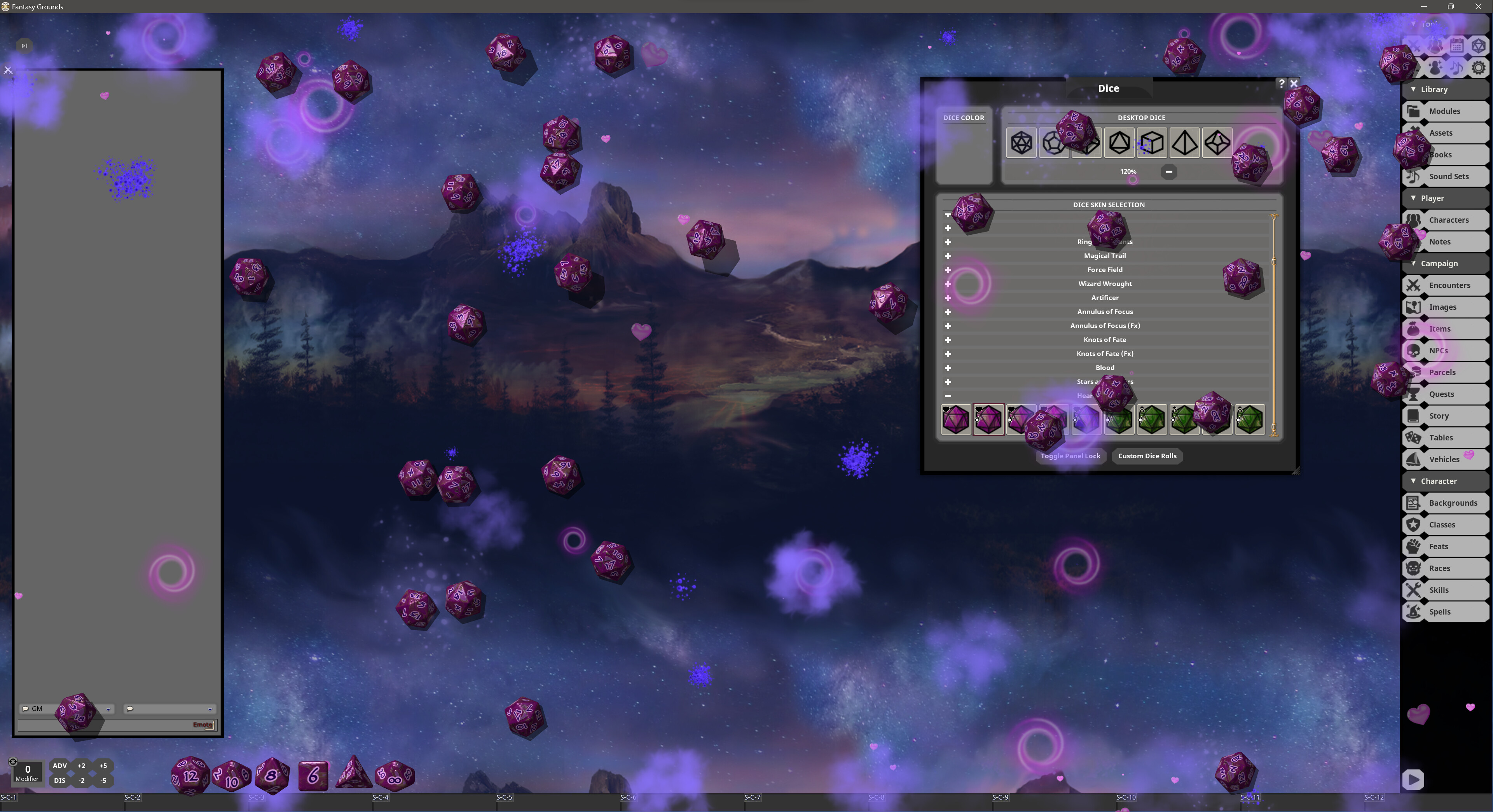1493x812 pixels.
Task: Expand the Magical Trail dice skin category
Action: [948, 256]
